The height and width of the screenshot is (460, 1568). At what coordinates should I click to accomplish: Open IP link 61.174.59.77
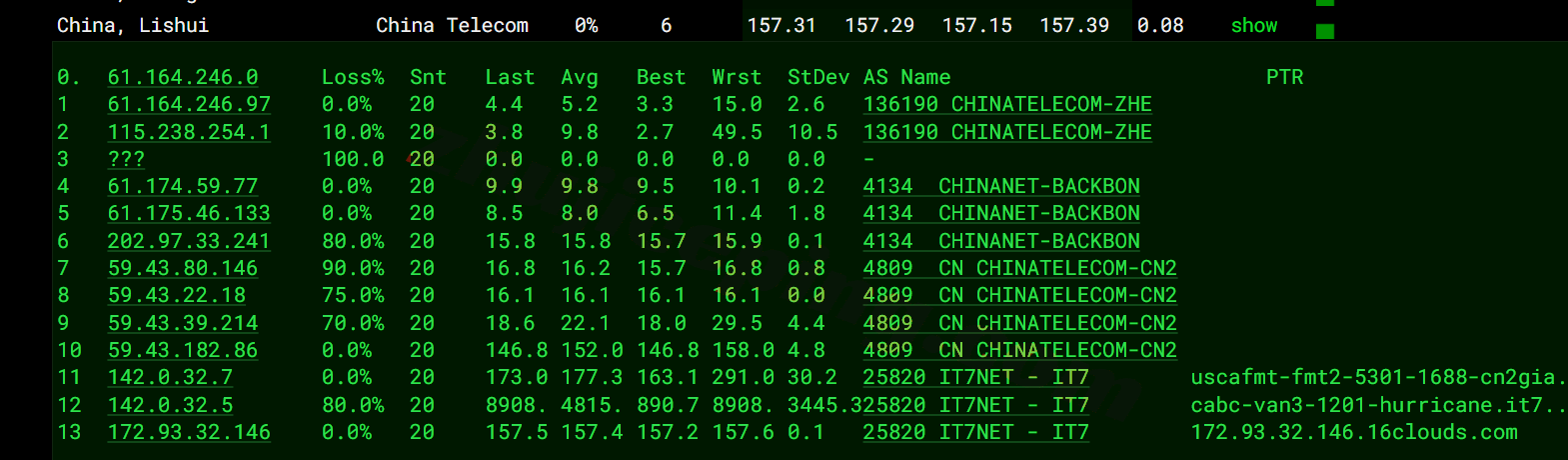[x=183, y=186]
